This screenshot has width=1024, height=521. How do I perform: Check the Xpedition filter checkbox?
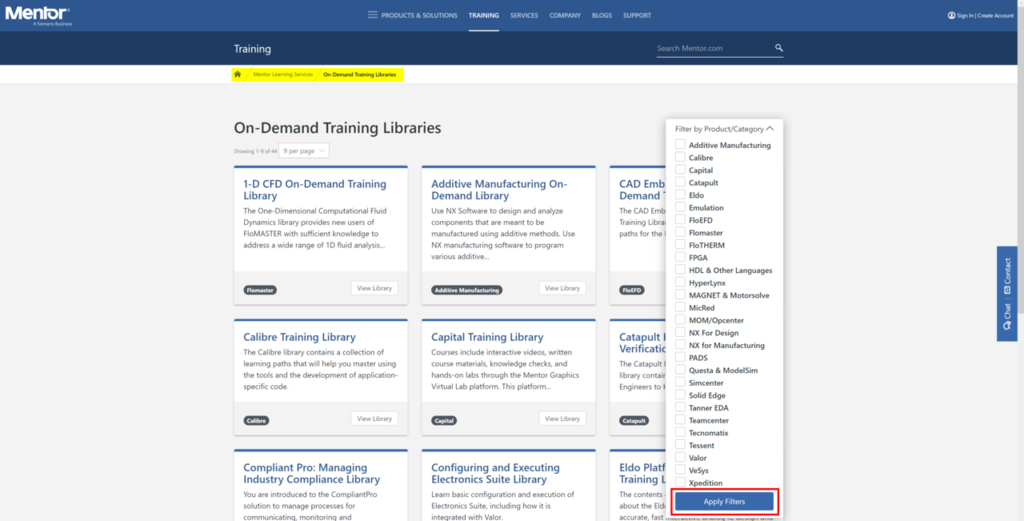click(x=680, y=482)
